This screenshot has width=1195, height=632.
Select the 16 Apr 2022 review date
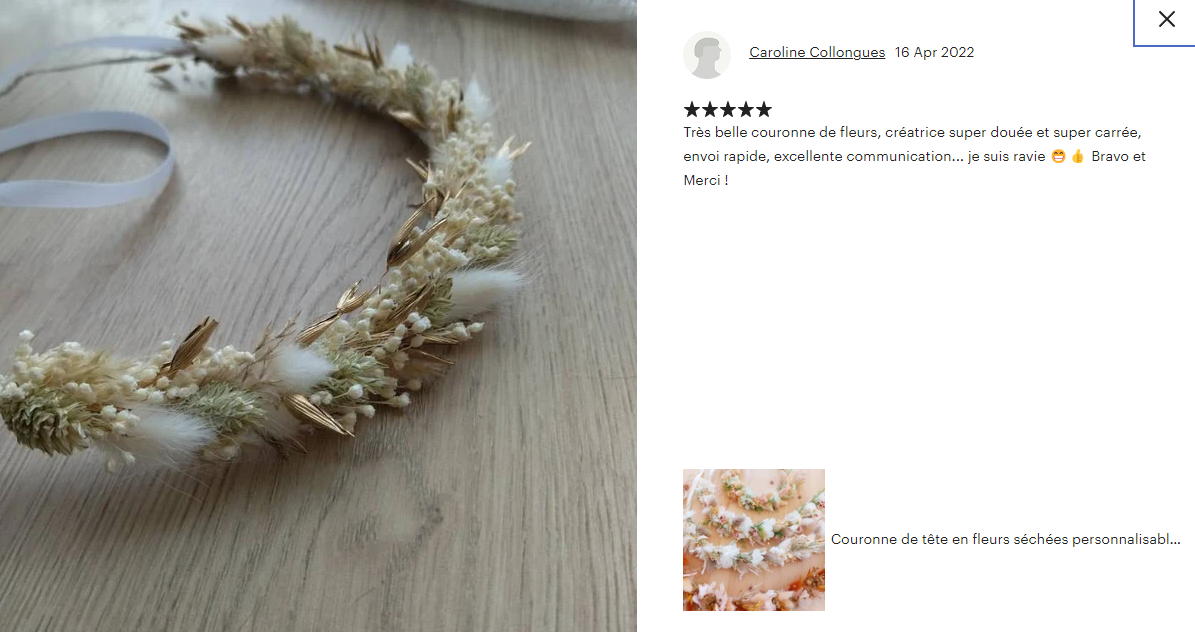tap(934, 52)
